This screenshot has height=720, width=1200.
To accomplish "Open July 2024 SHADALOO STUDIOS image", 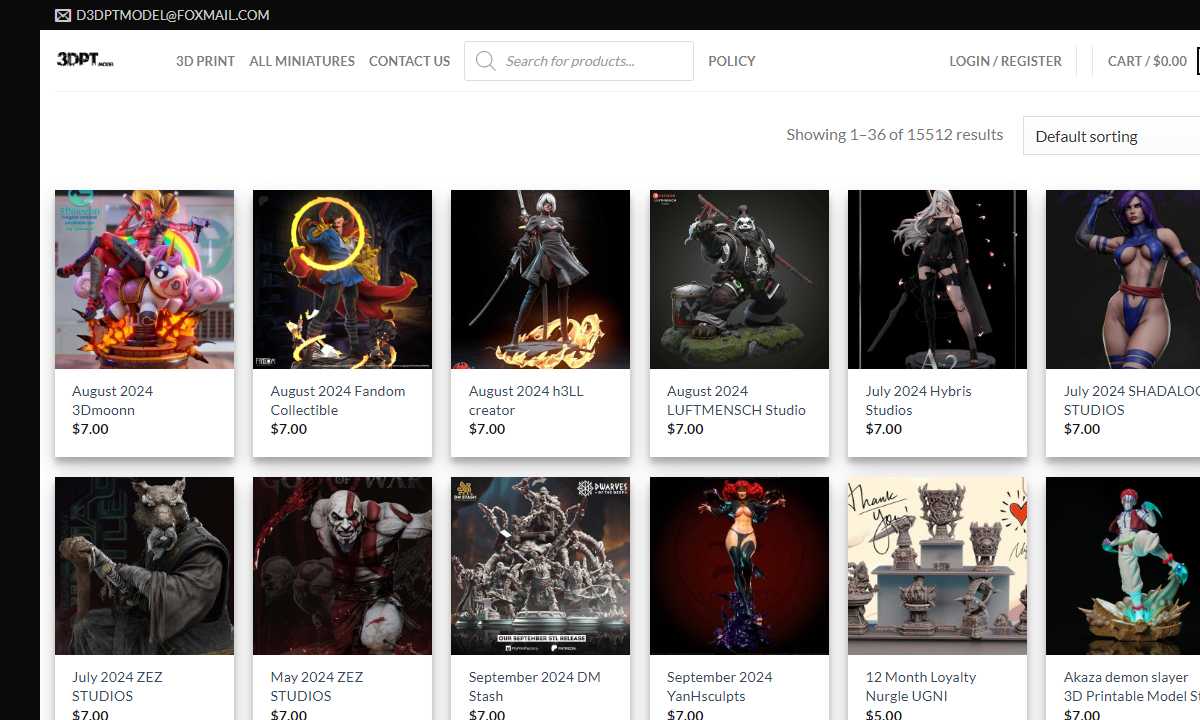I will click(x=1123, y=279).
